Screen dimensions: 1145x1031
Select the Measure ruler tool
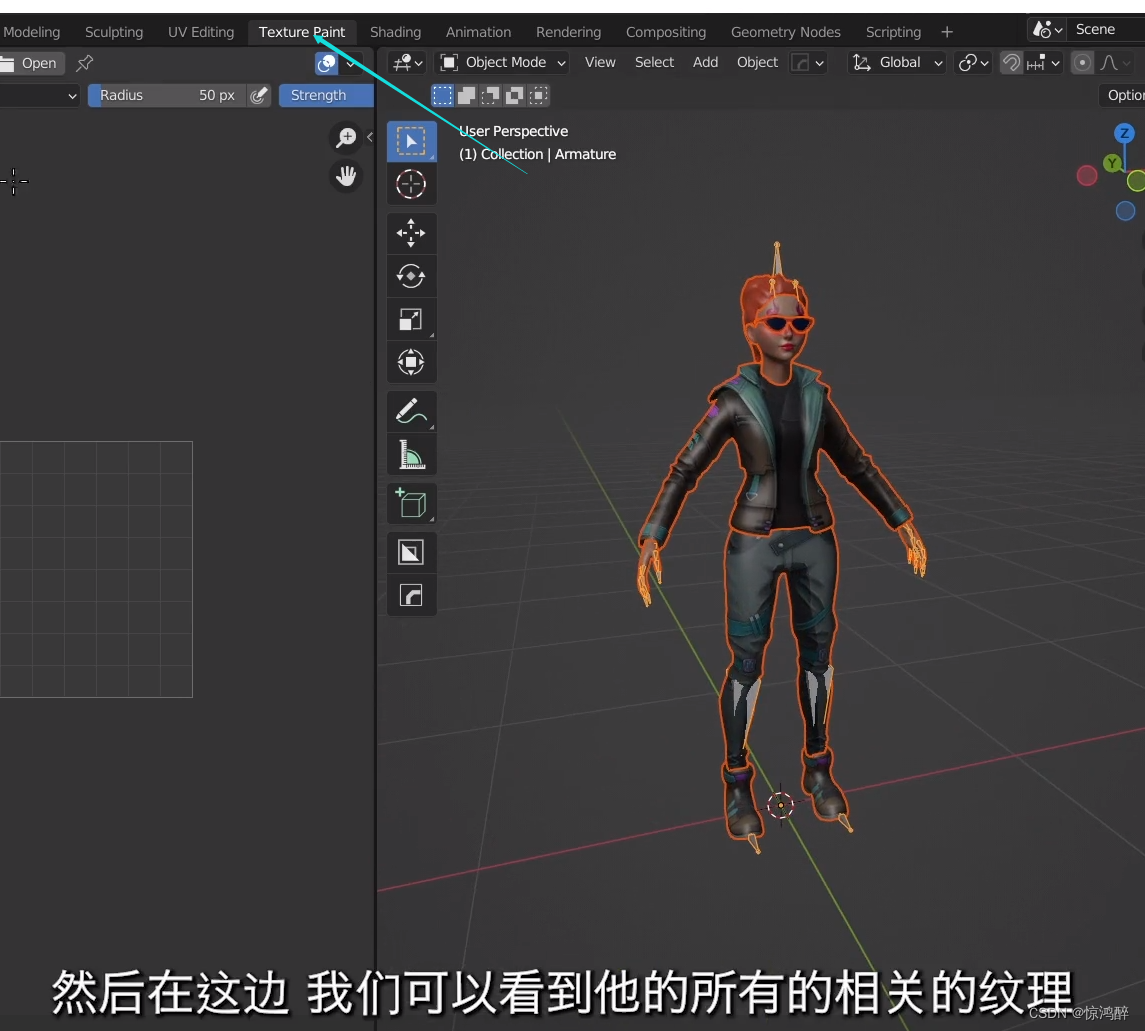(x=411, y=454)
